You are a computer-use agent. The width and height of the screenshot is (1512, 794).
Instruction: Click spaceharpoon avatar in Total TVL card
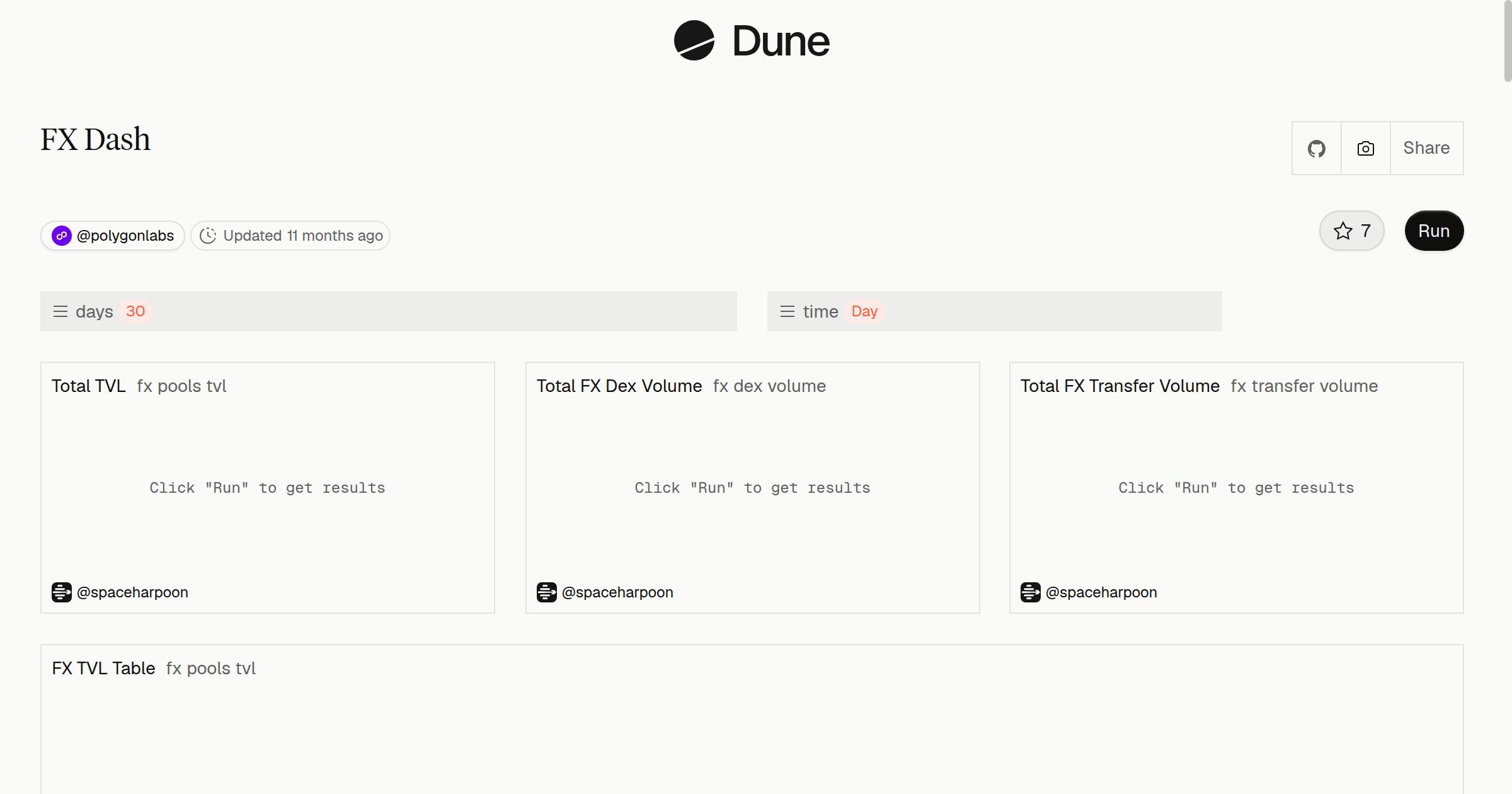click(x=62, y=592)
